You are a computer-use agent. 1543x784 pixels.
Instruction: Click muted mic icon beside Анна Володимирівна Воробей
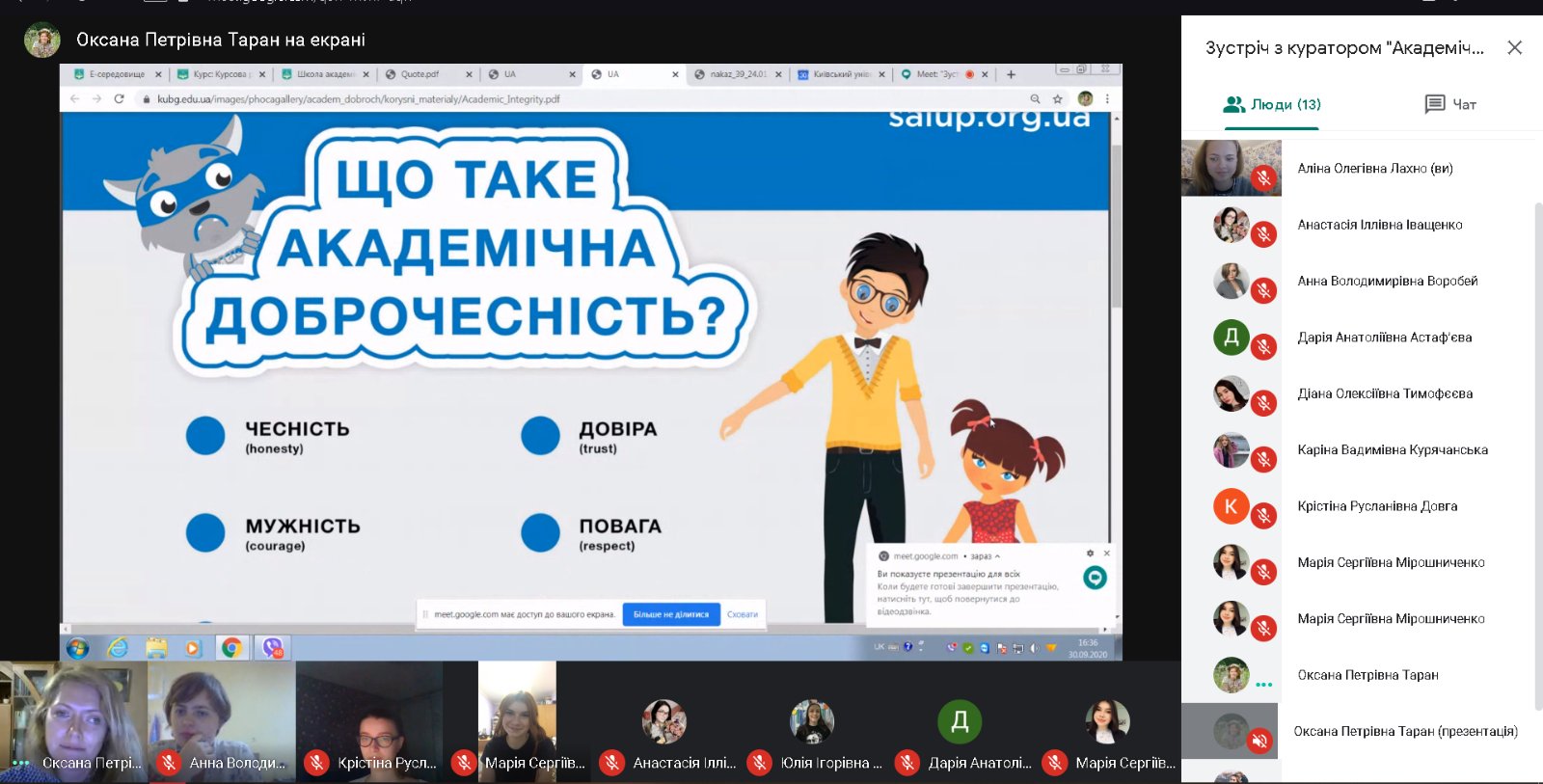[x=1263, y=290]
